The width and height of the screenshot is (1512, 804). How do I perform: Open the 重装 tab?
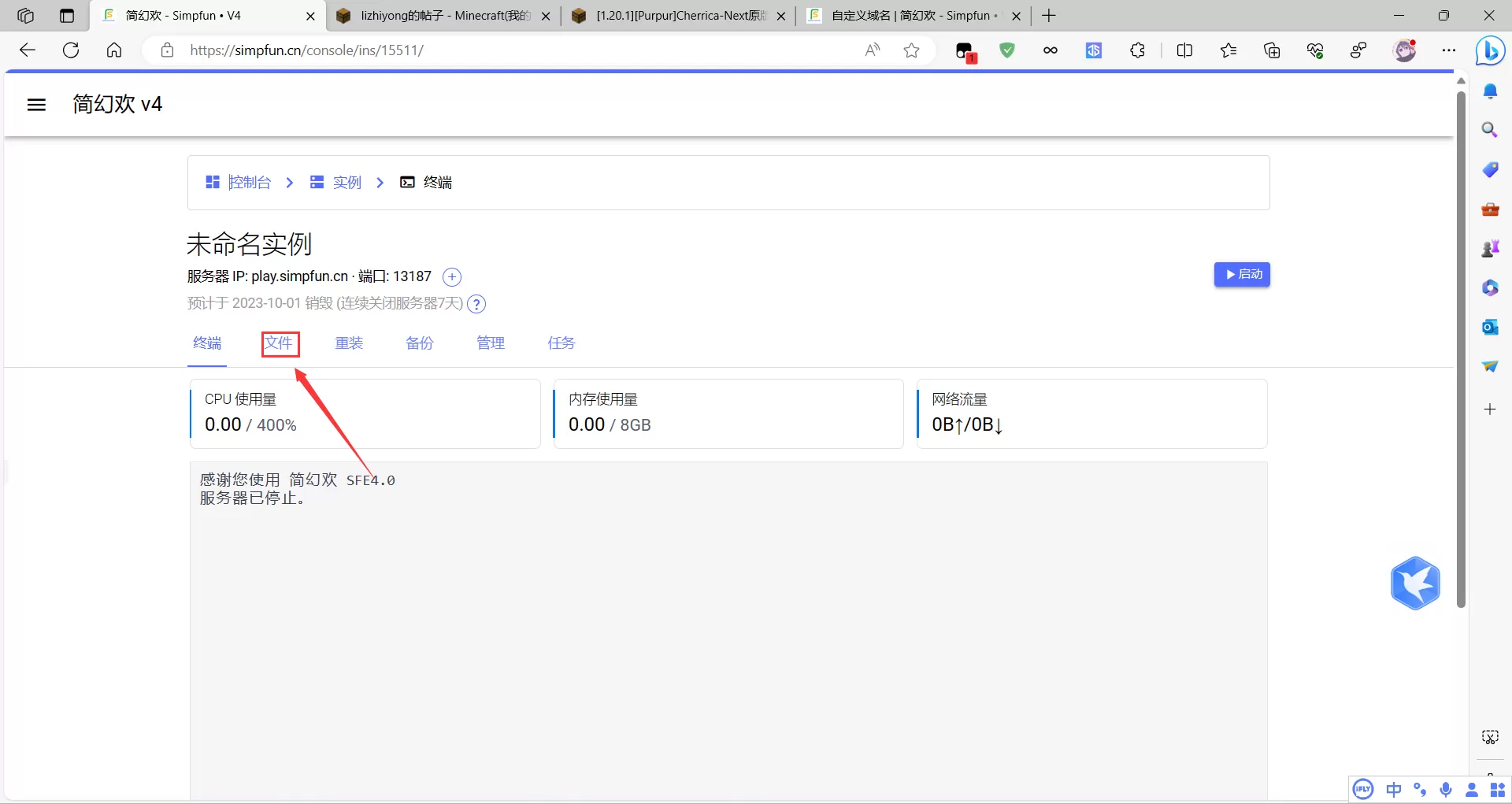point(349,343)
